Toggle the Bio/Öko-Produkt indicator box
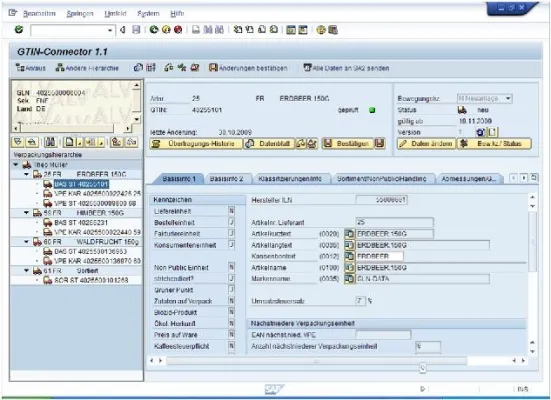Viewport: 551px width, 400px height. 231,312
